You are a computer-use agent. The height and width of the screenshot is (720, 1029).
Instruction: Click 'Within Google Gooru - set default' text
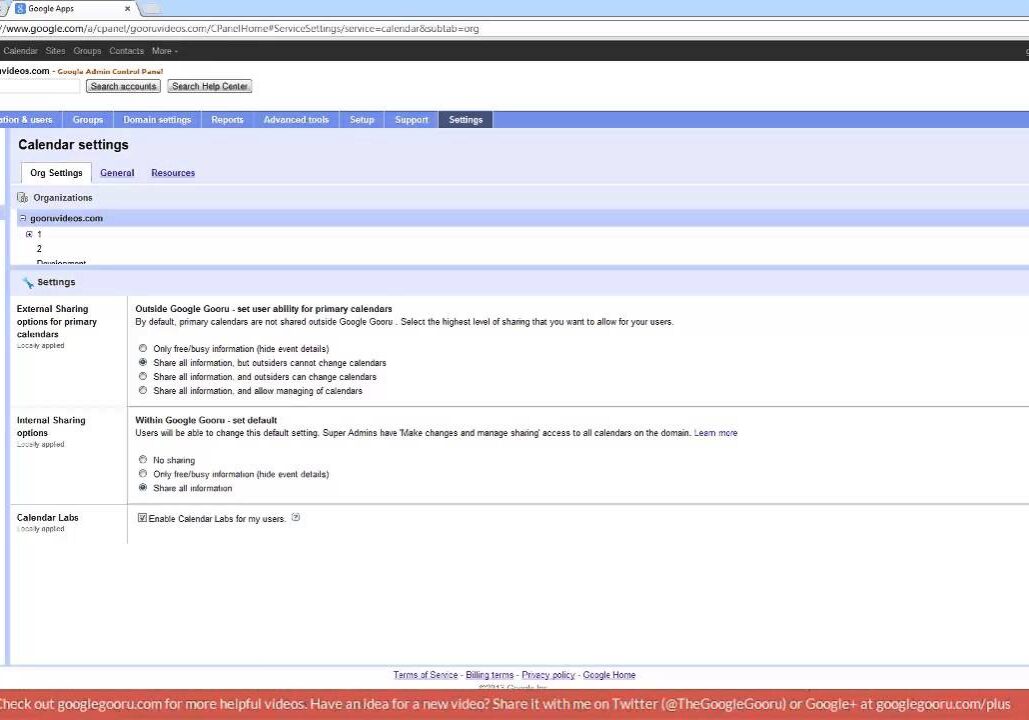pyautogui.click(x=206, y=420)
